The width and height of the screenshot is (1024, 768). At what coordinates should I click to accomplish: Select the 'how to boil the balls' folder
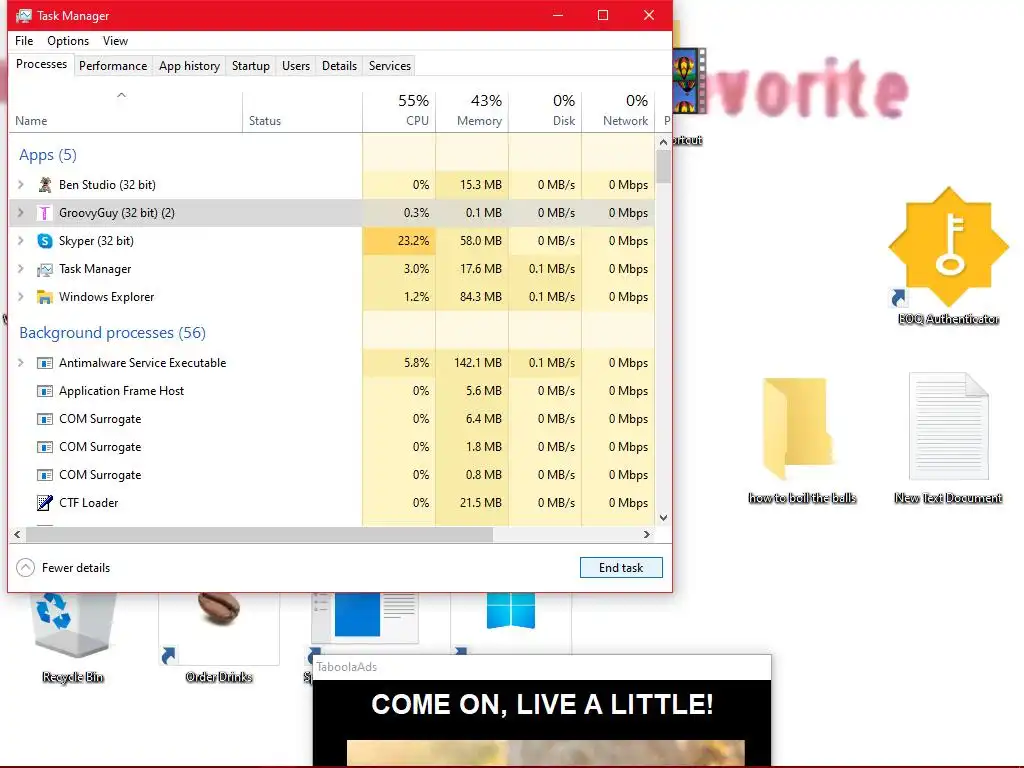(802, 440)
